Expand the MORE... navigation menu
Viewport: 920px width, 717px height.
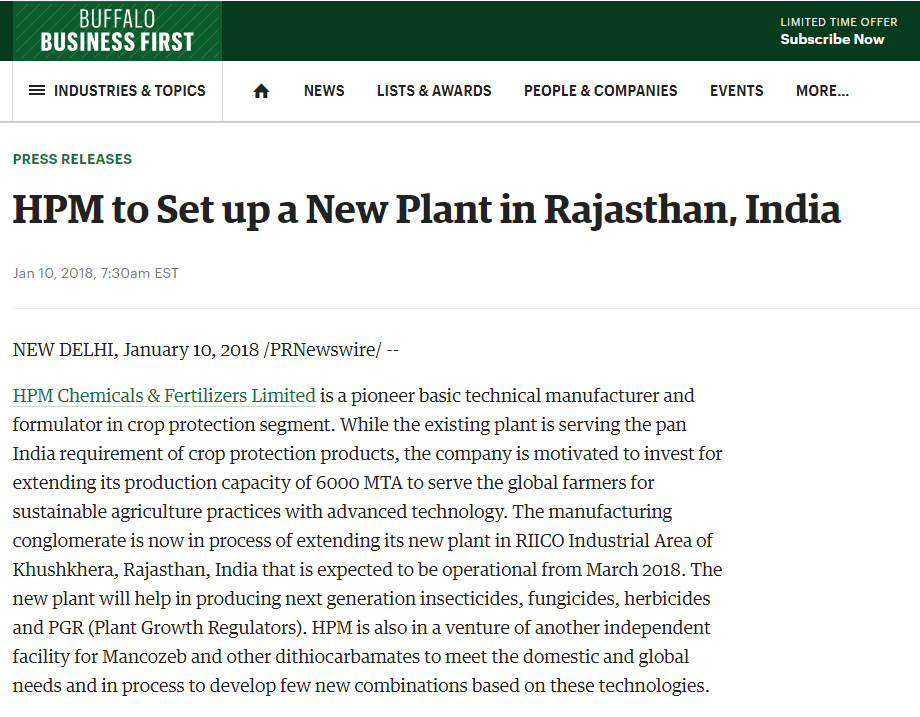[822, 91]
